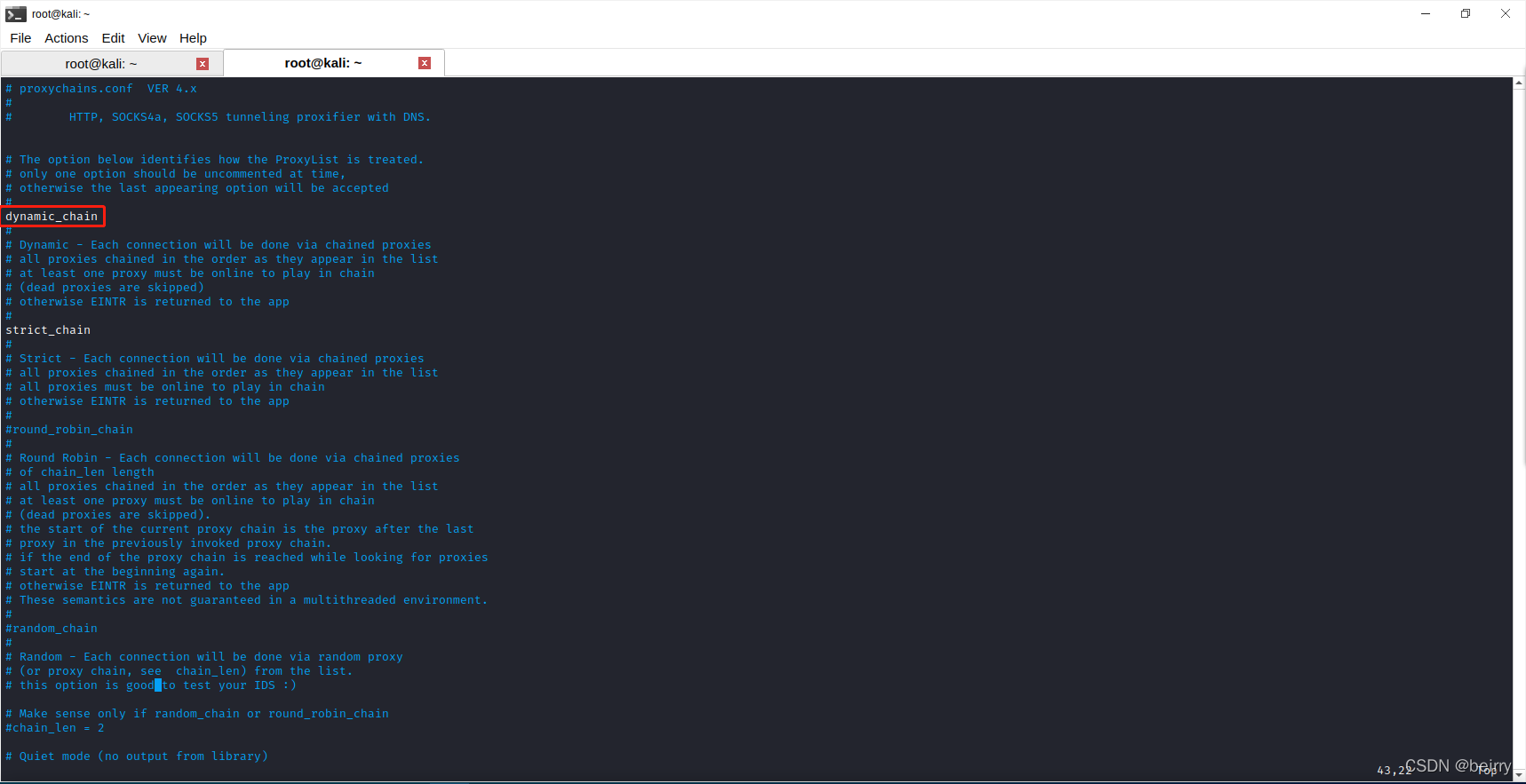This screenshot has height=784, width=1526.
Task: Click 'only one option should be uncommented' line
Action: click(176, 174)
